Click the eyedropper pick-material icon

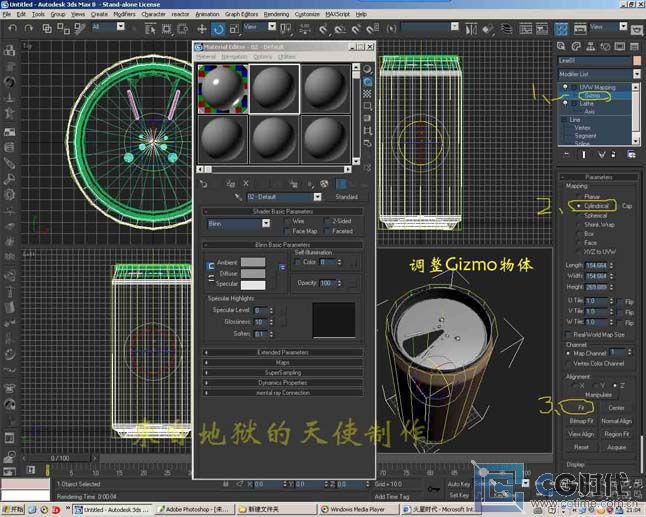click(238, 197)
